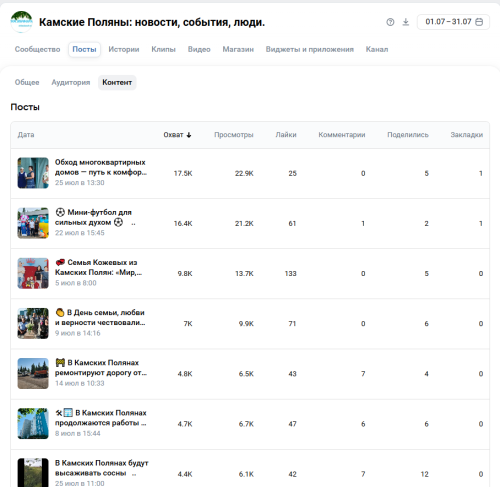
Task: Click the help question mark icon
Action: (x=390, y=22)
